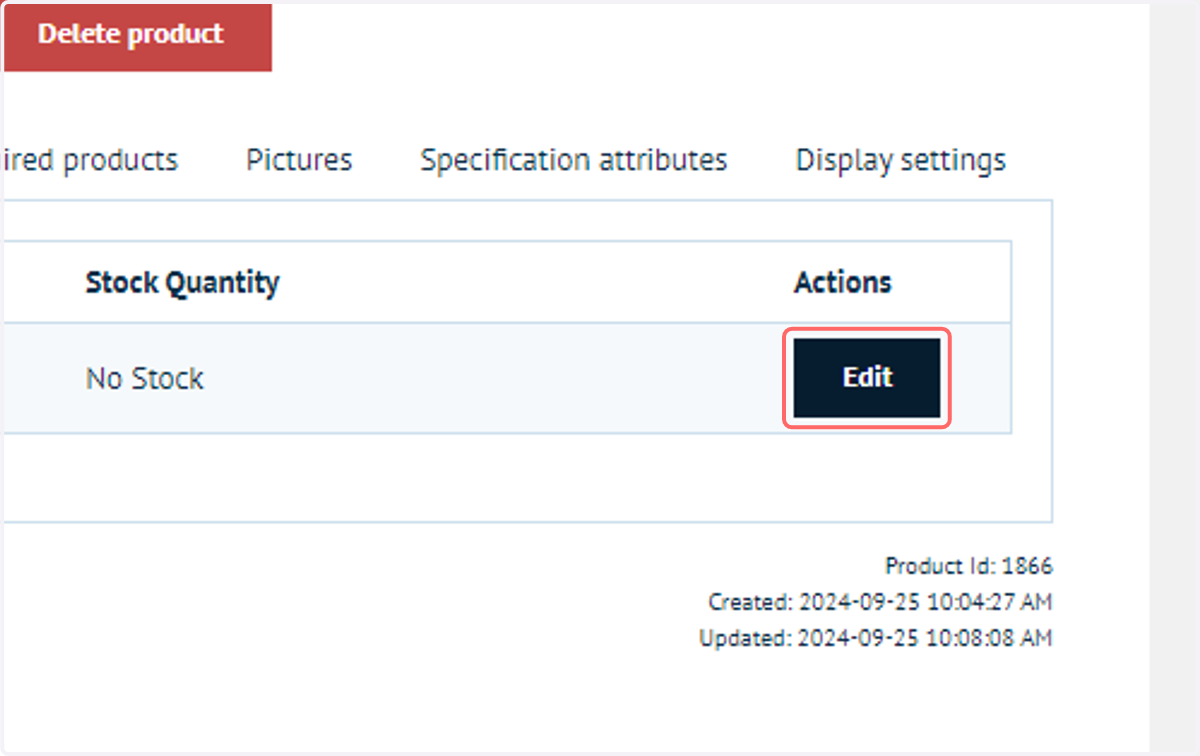
Task: Click the gray strip at the page's right edge
Action: coord(1173,378)
